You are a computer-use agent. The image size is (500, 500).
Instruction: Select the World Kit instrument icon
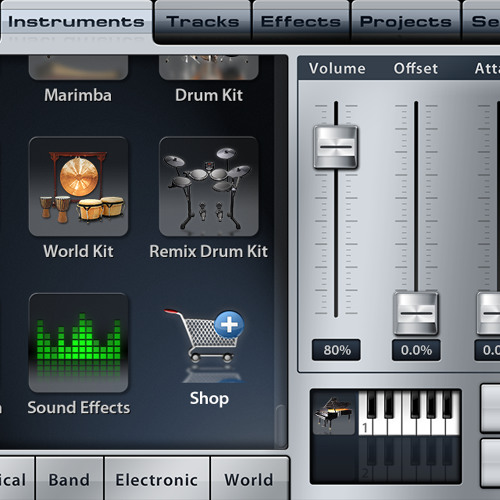[x=78, y=186]
